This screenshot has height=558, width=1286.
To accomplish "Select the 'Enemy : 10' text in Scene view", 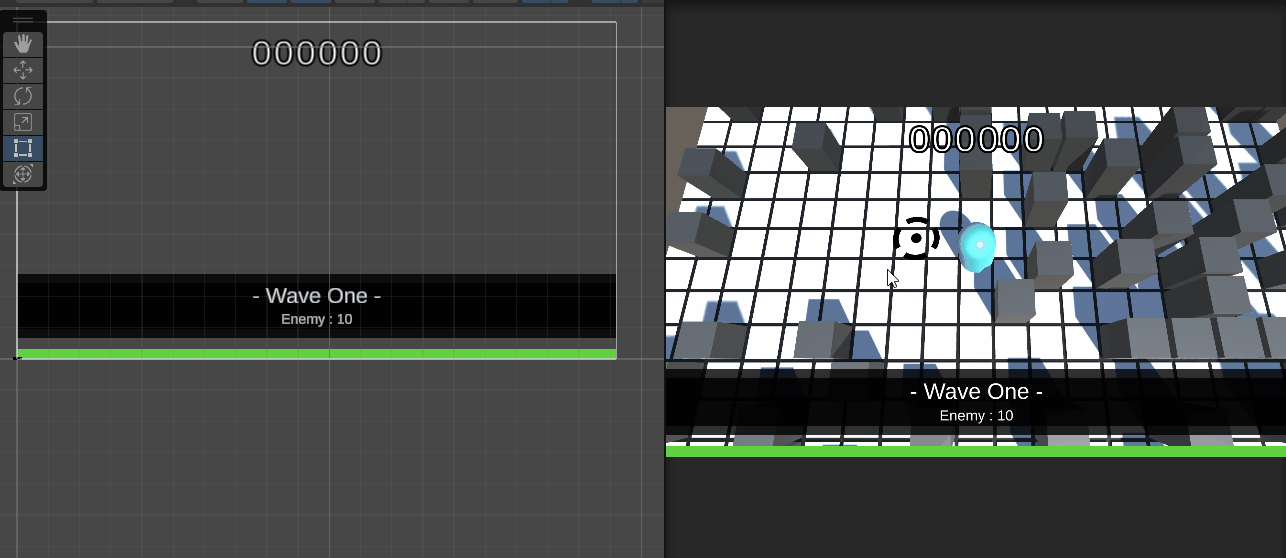I will point(317,319).
